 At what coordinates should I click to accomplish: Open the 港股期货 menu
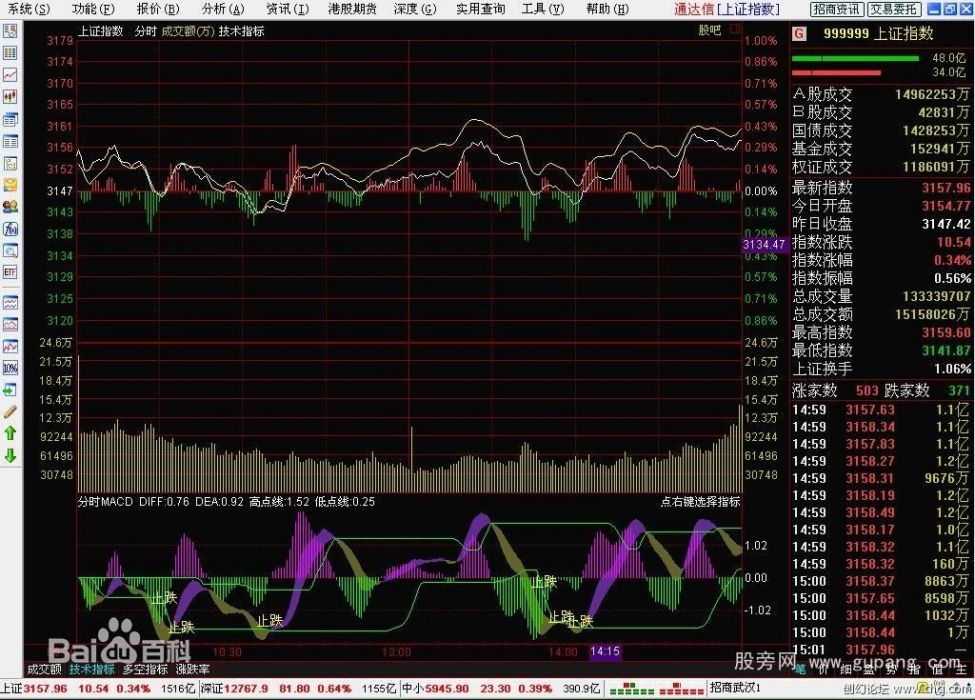click(x=353, y=9)
